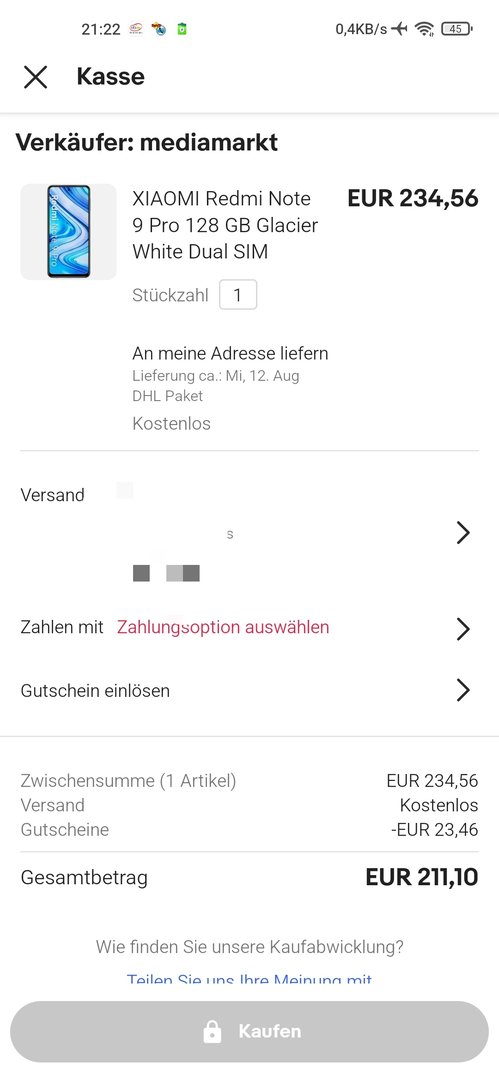Tap the lock icon on Kaufen button

click(212, 1031)
